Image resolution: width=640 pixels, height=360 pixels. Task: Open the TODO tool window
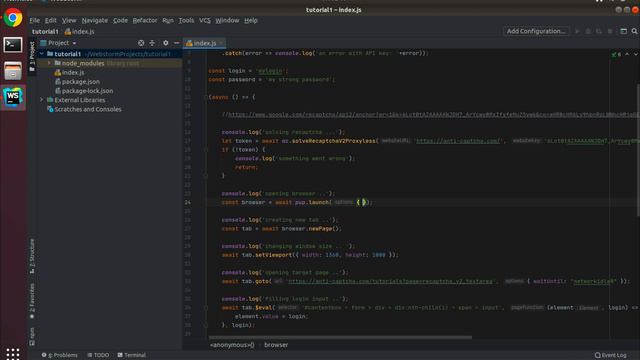click(98, 355)
